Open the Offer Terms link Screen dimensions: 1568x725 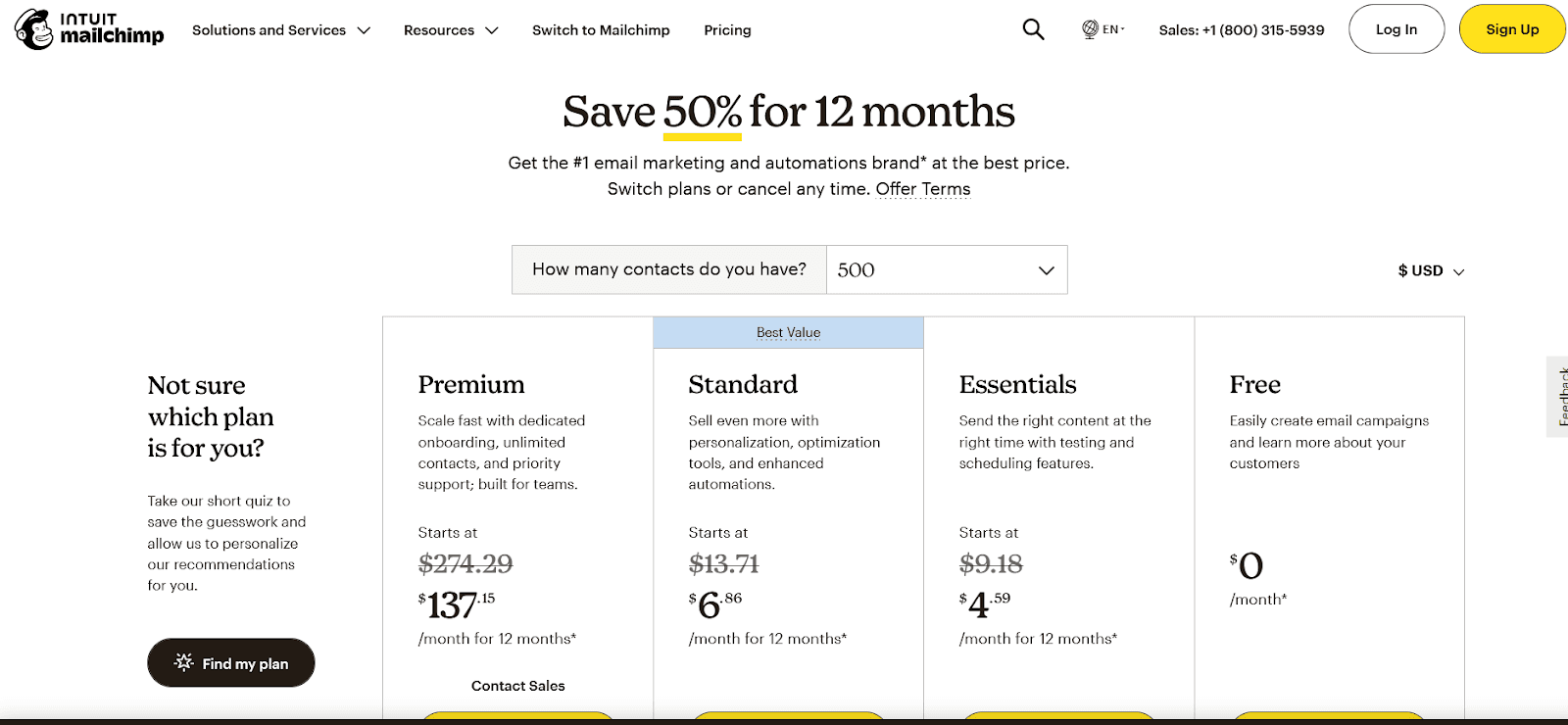[922, 189]
